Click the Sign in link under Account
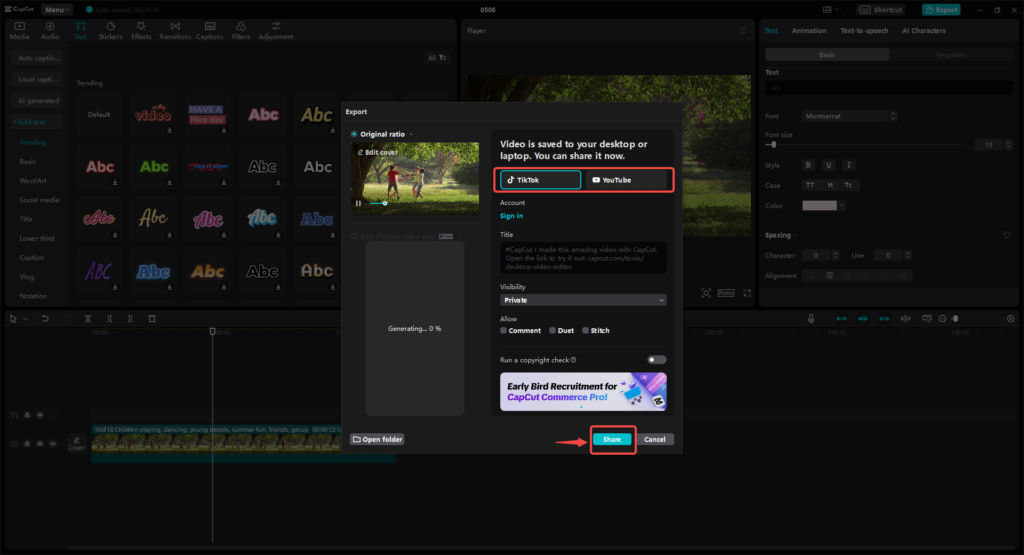1024x555 pixels. tap(511, 216)
